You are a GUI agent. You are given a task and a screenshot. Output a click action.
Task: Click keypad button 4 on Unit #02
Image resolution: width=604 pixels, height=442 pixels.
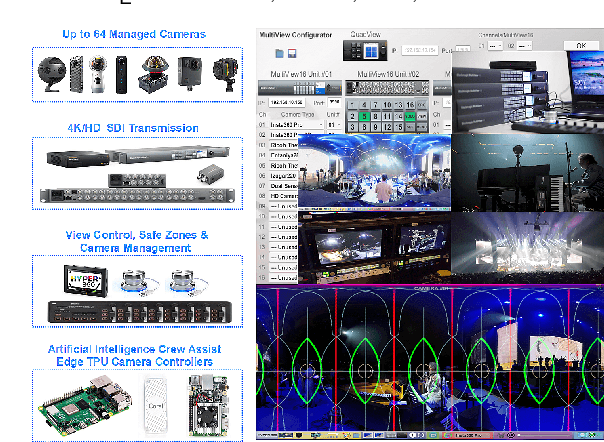tap(364, 105)
